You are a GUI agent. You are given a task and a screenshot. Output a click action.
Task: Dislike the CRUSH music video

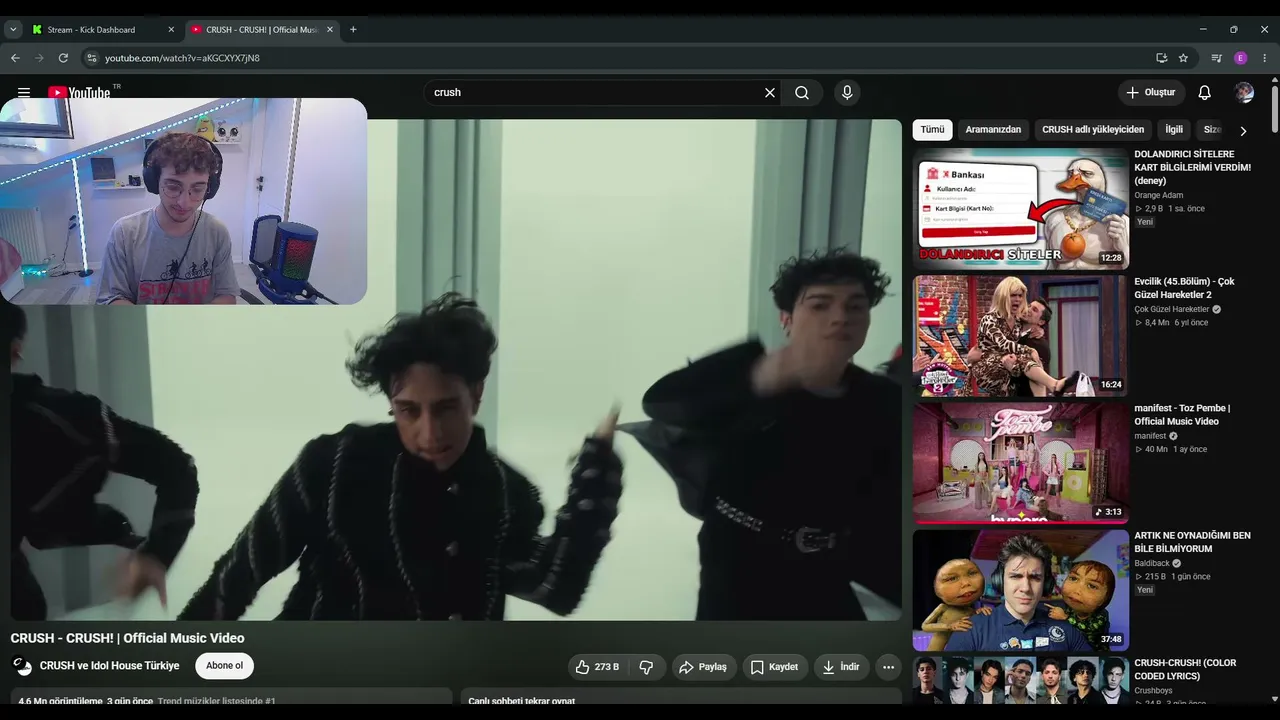click(646, 667)
